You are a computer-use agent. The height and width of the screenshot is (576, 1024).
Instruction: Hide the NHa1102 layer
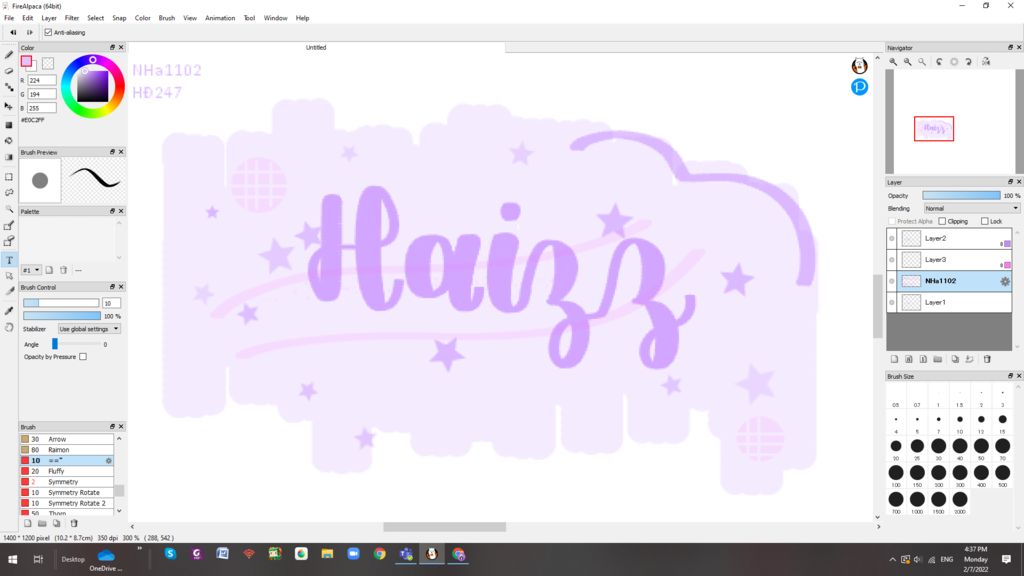pos(892,281)
